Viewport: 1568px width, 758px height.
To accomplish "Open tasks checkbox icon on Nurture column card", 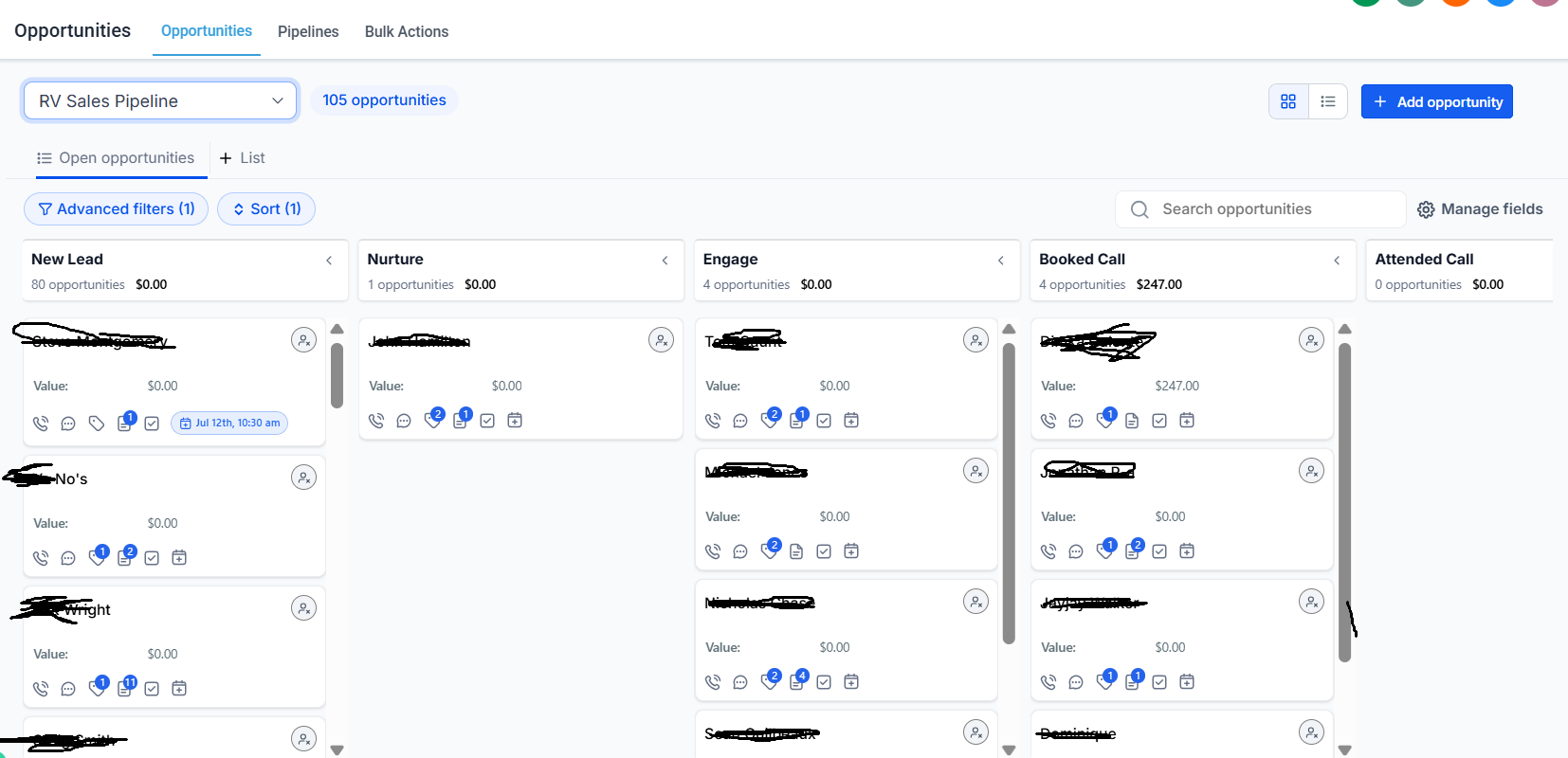I will coord(487,421).
